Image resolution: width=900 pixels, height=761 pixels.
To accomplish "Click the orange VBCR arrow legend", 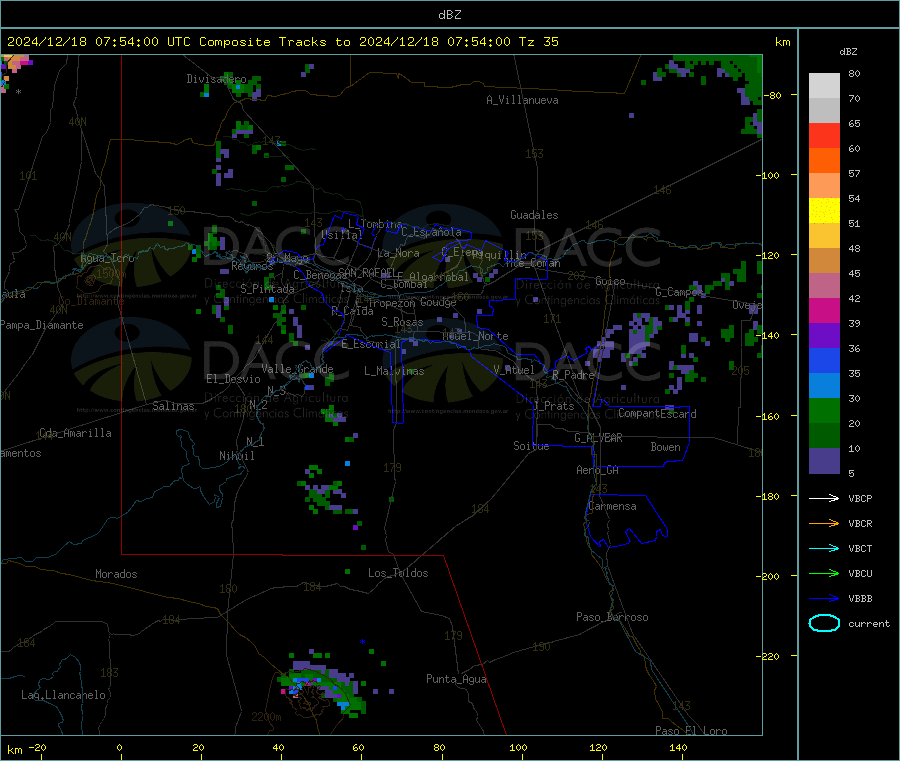I will (824, 523).
